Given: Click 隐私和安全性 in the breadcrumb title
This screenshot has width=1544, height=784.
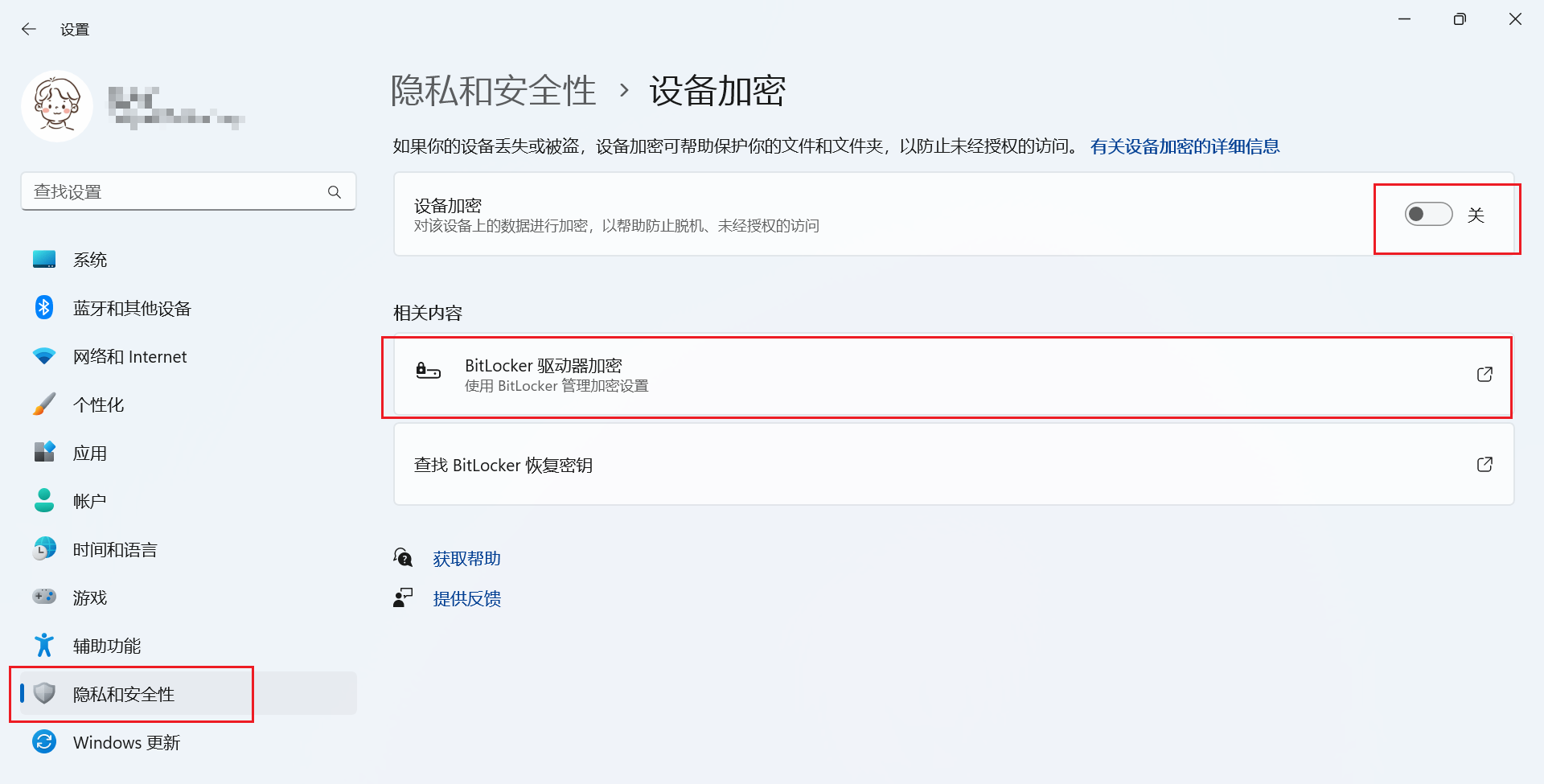Looking at the screenshot, I should click(x=493, y=91).
